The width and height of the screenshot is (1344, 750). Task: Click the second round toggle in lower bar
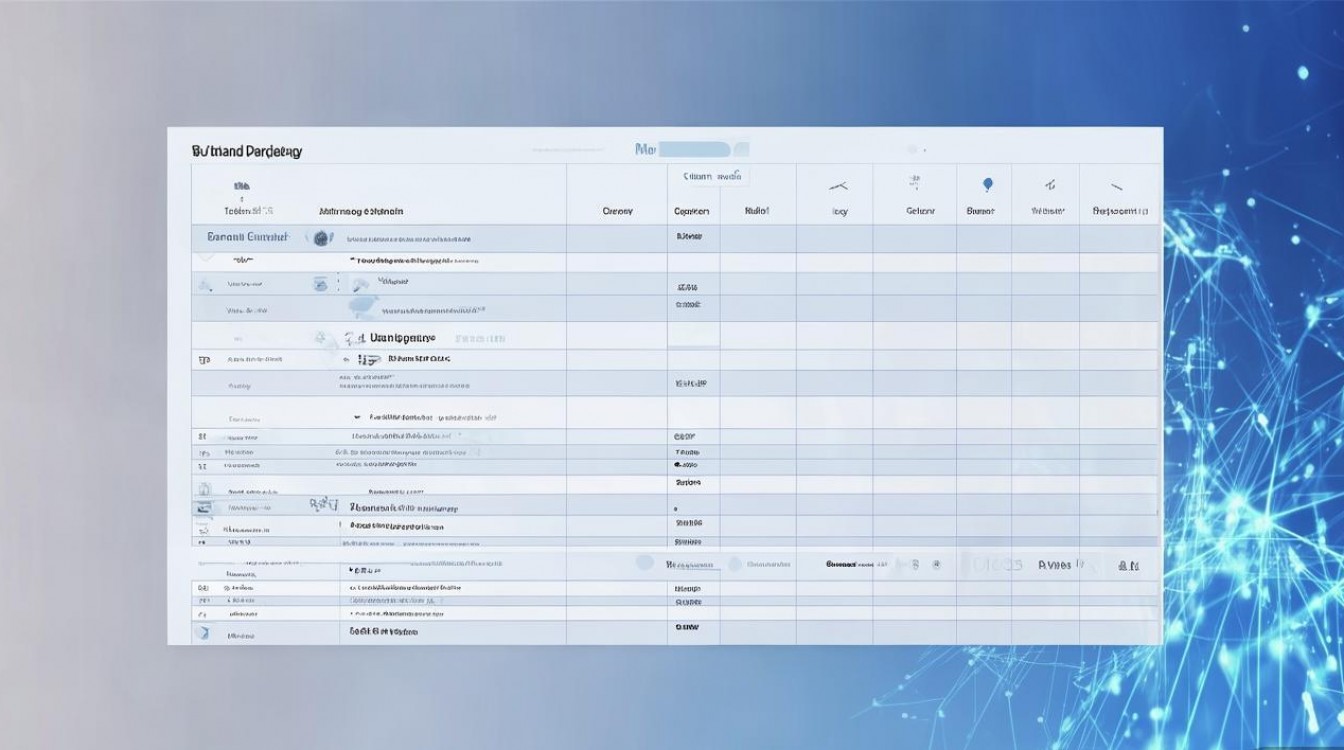[736, 564]
